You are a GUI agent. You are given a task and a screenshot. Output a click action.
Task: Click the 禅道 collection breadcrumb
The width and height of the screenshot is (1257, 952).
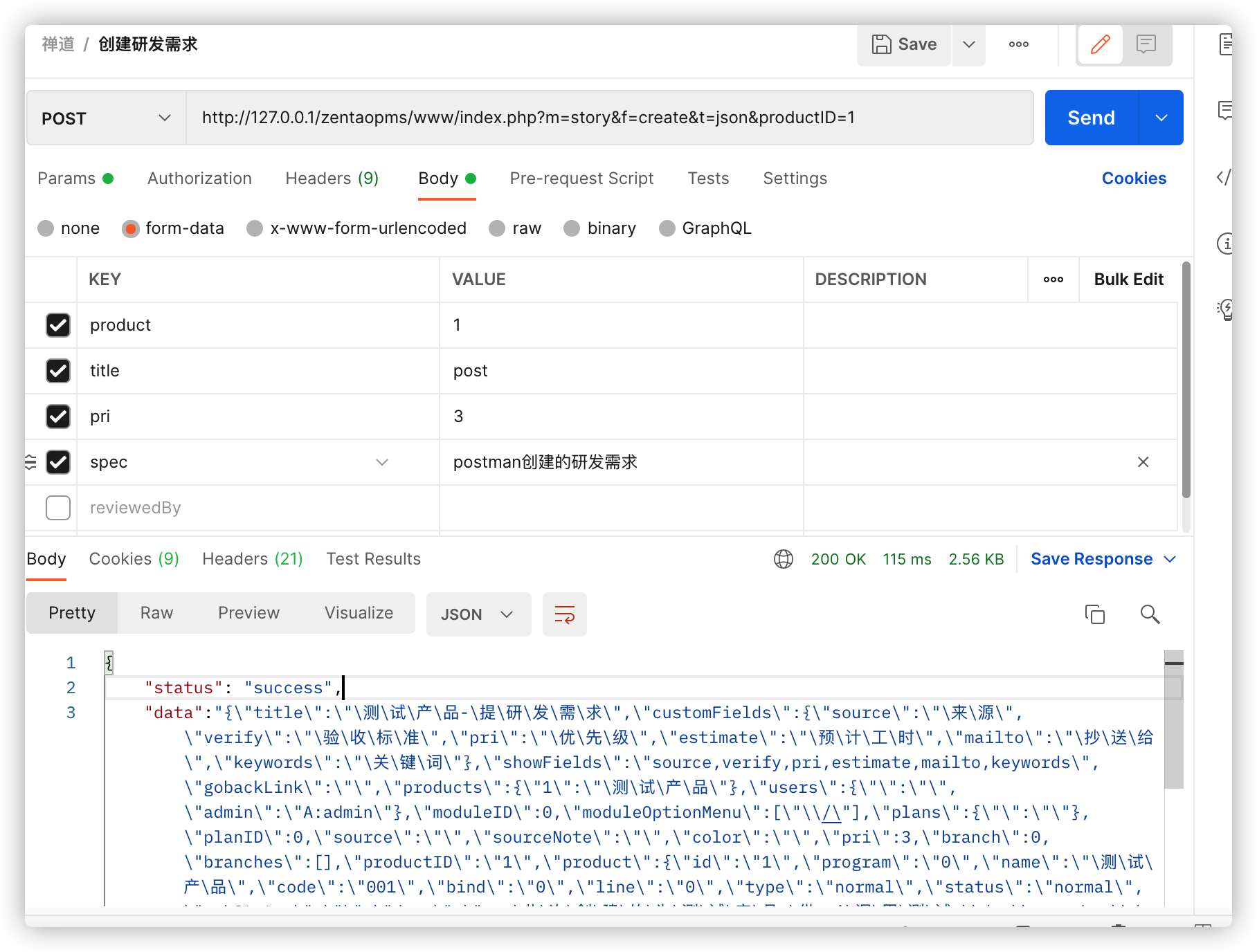58,44
